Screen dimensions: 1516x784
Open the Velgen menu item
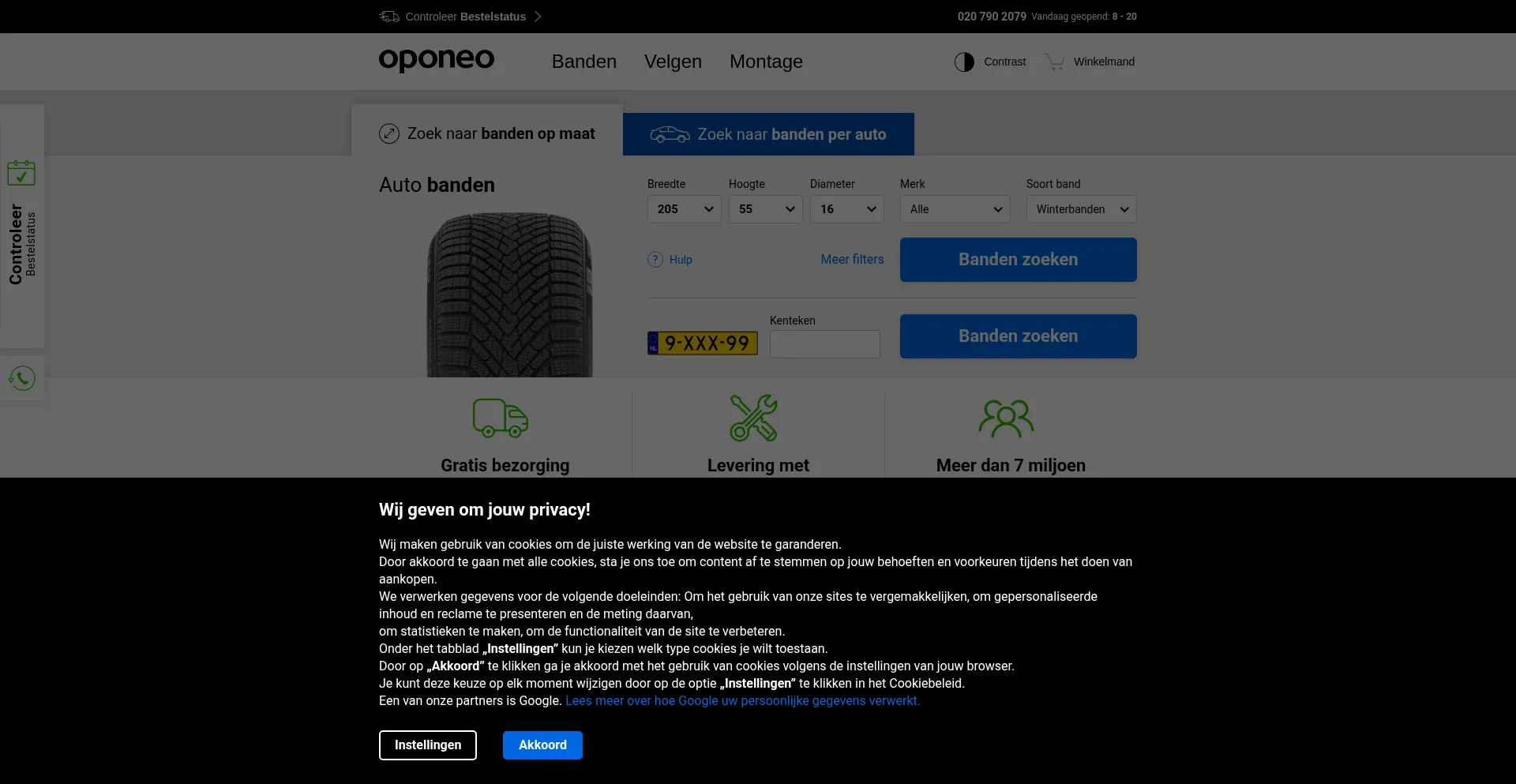(x=673, y=62)
